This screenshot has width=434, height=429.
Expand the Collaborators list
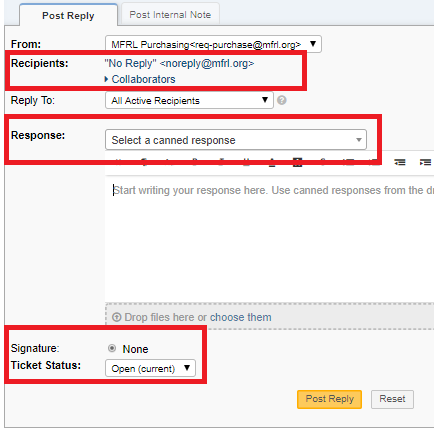point(140,79)
